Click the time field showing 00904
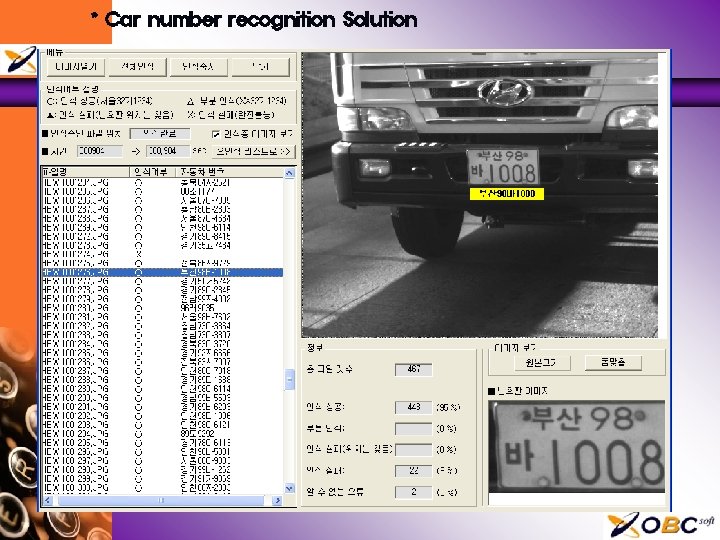 (100, 151)
